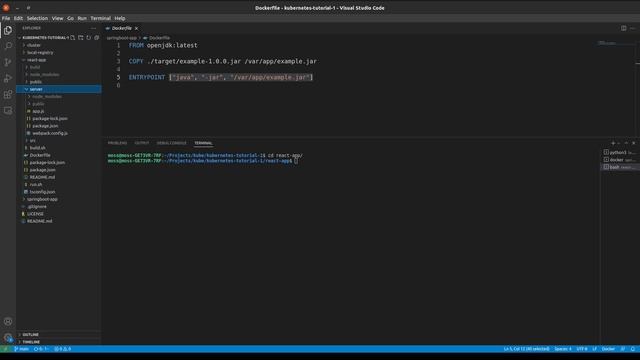Open the File menu
This screenshot has width=640, height=360.
click(6, 18)
